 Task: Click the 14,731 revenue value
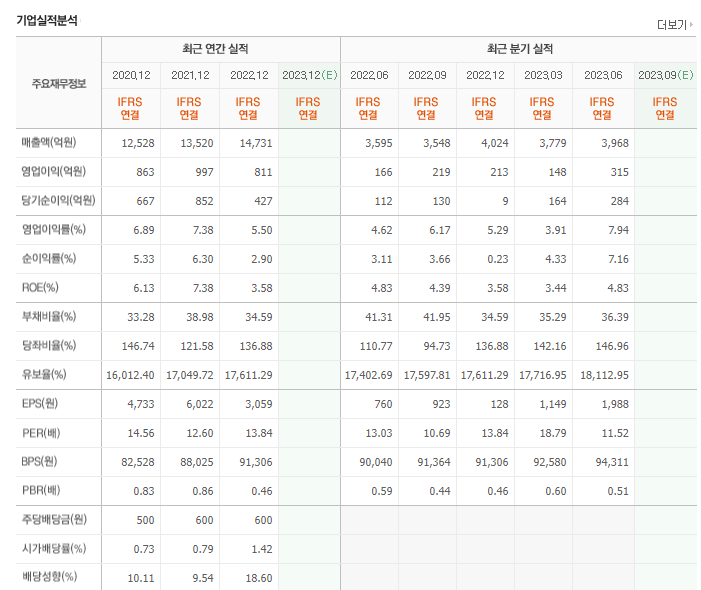click(256, 143)
